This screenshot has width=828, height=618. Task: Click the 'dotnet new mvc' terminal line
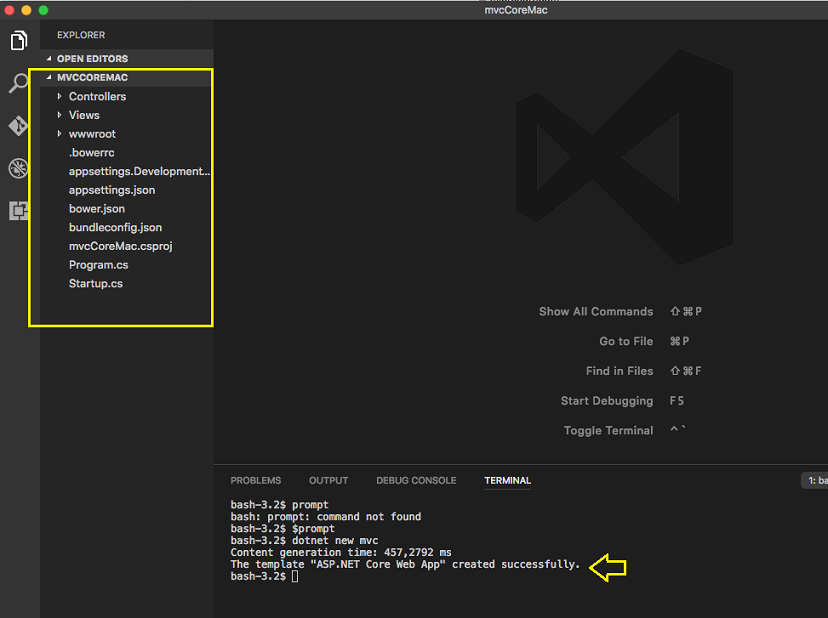pos(304,540)
